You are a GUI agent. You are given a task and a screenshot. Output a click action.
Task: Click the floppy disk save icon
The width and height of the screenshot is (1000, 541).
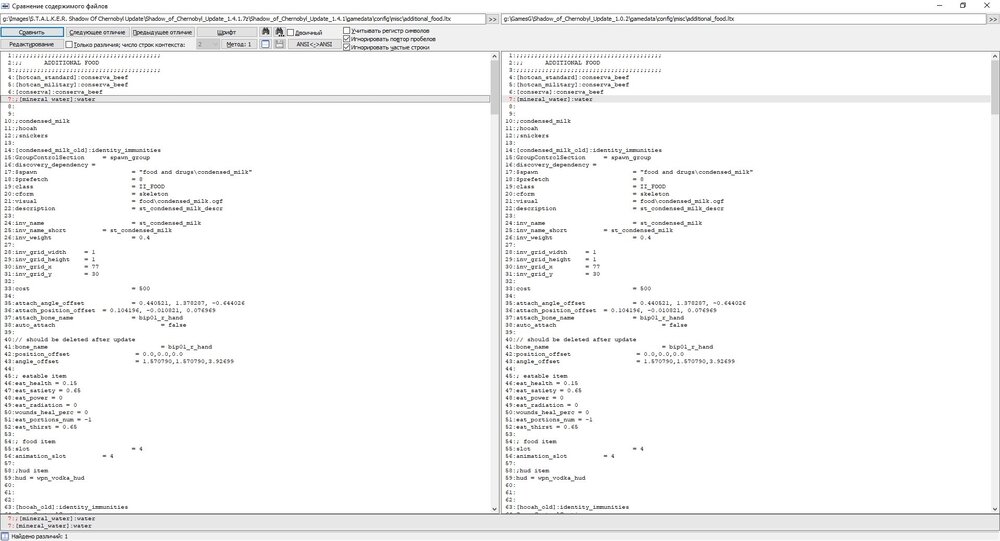pyautogui.click(x=279, y=45)
